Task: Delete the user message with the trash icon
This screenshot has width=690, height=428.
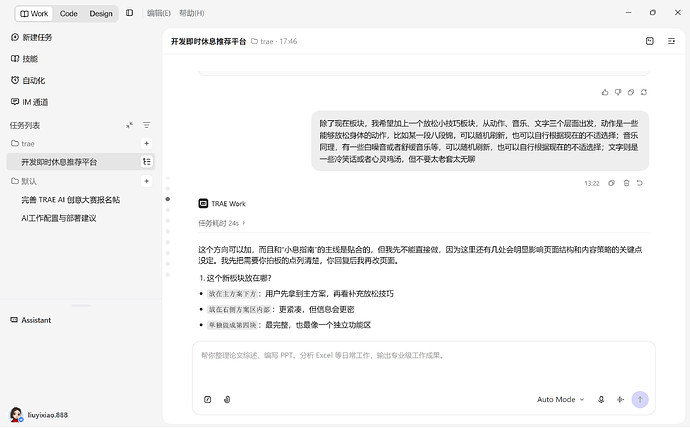Action: coord(626,183)
